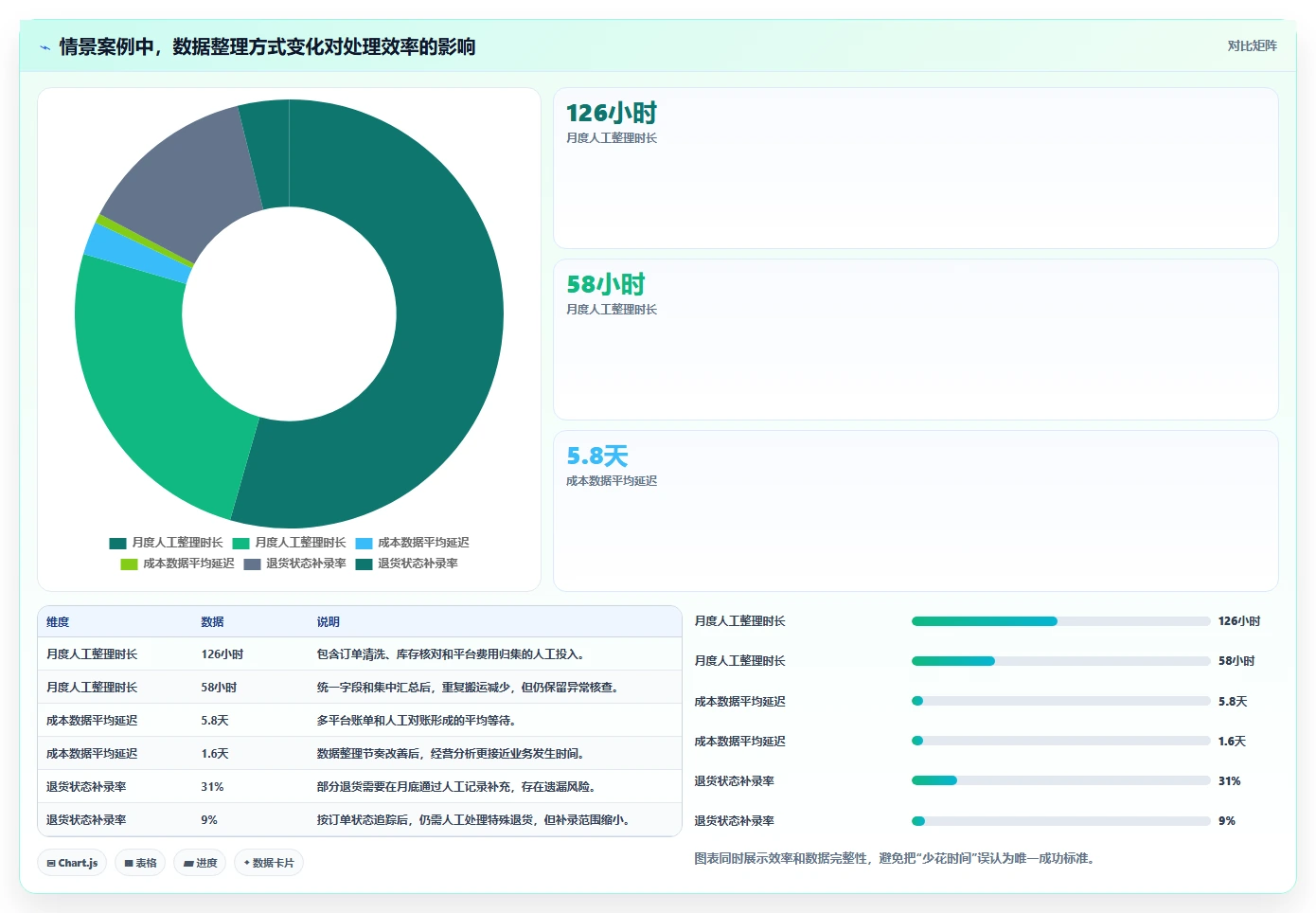Click the progress bar labeled 58小时
1316x913 pixels.
1060,661
